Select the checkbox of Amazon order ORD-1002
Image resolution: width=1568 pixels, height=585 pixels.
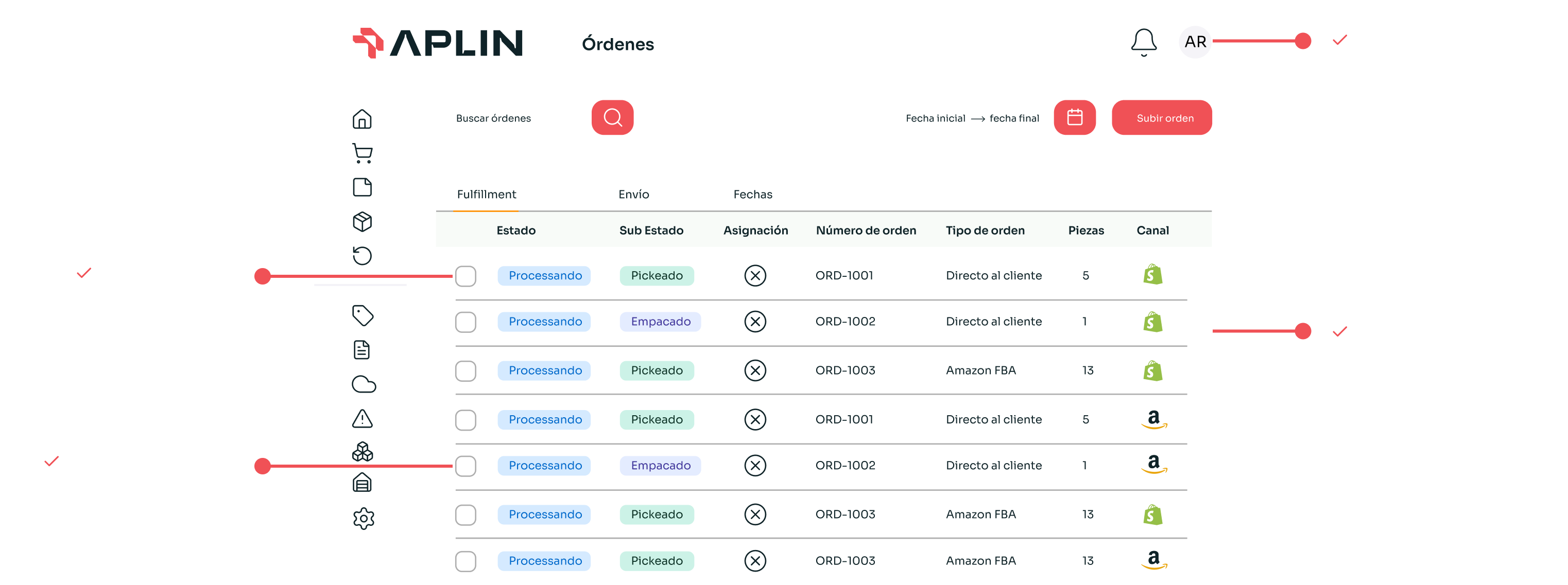click(466, 466)
